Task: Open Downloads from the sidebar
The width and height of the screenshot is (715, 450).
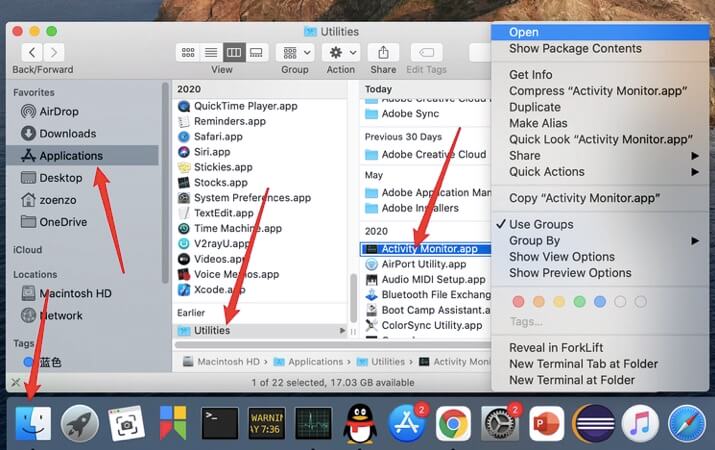Action: click(x=58, y=133)
